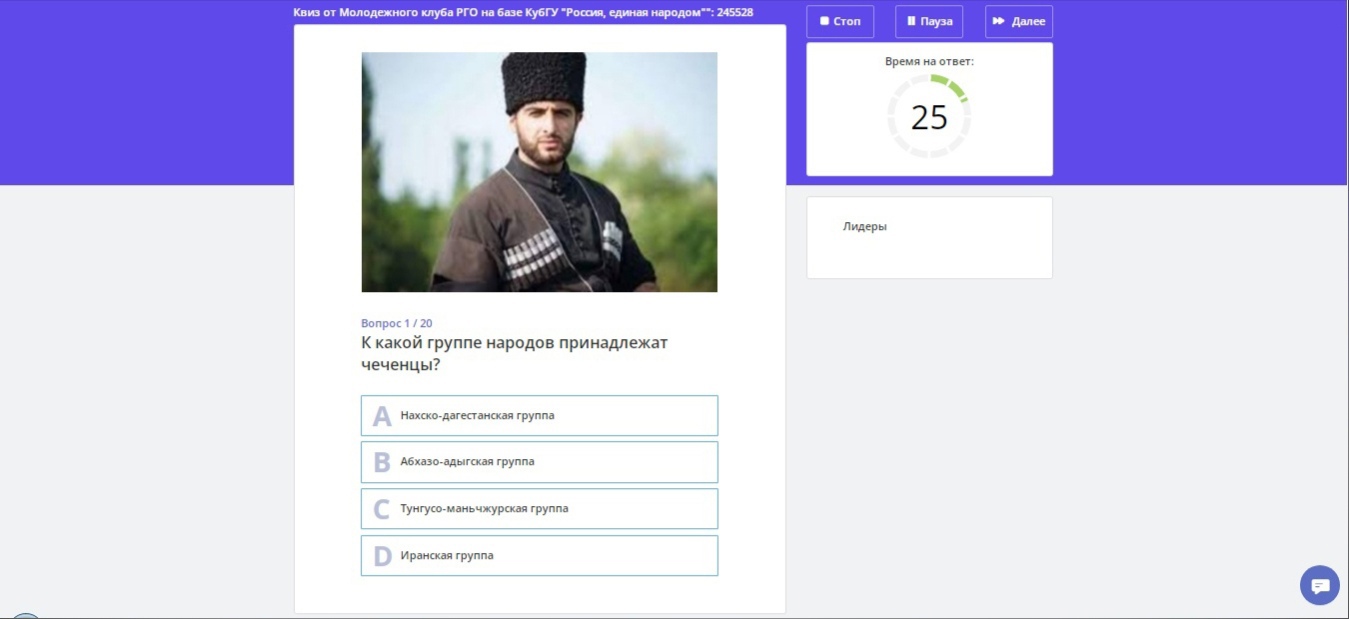
Task: Select answer B Абхазо-адыгская группа
Action: click(x=539, y=462)
